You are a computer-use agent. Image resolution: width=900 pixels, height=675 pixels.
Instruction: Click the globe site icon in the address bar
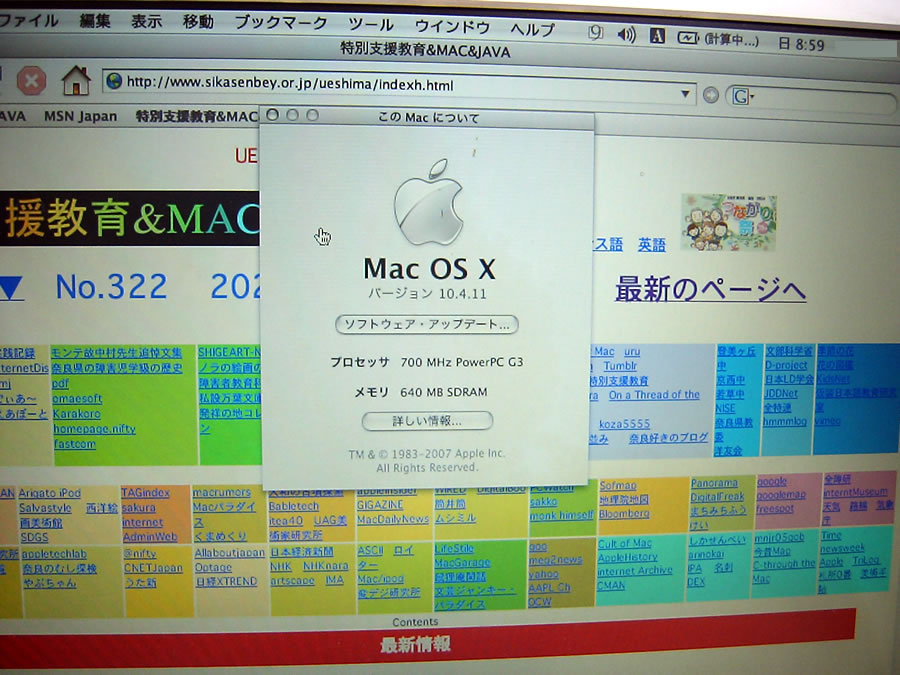pyautogui.click(x=114, y=81)
